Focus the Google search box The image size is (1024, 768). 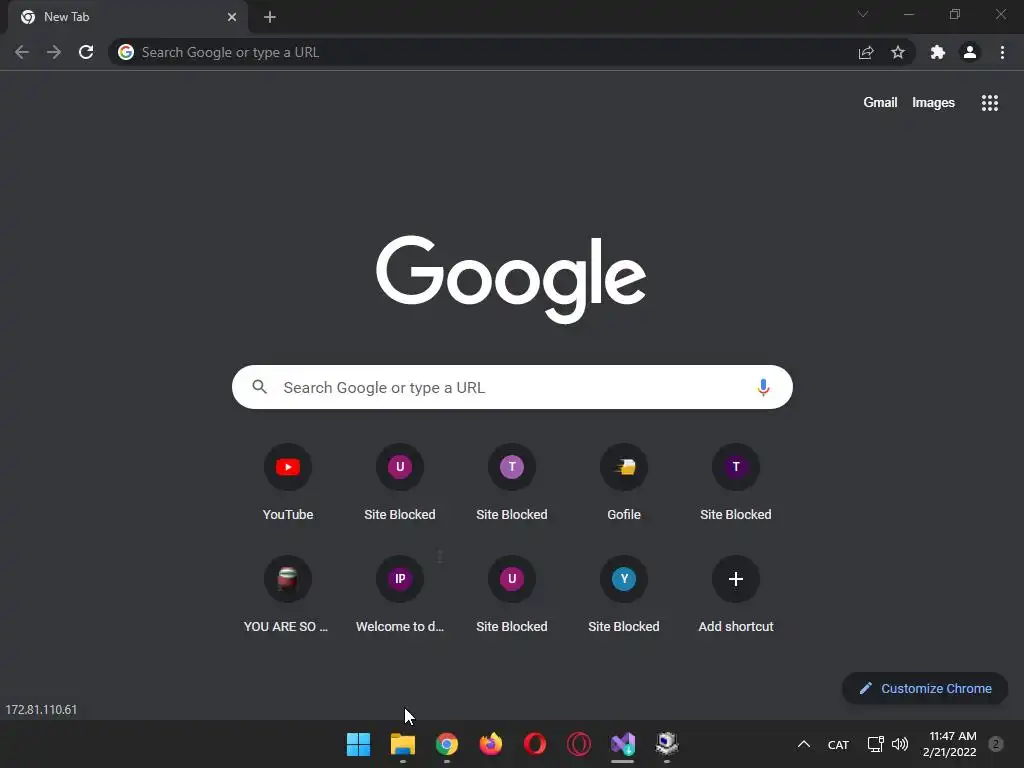[512, 387]
